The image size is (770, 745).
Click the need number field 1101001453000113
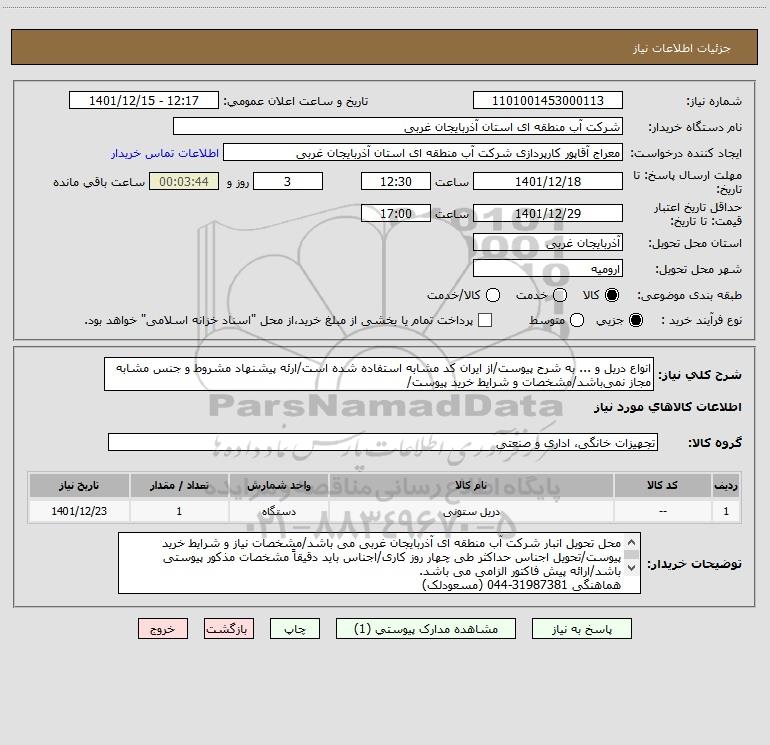coord(548,100)
